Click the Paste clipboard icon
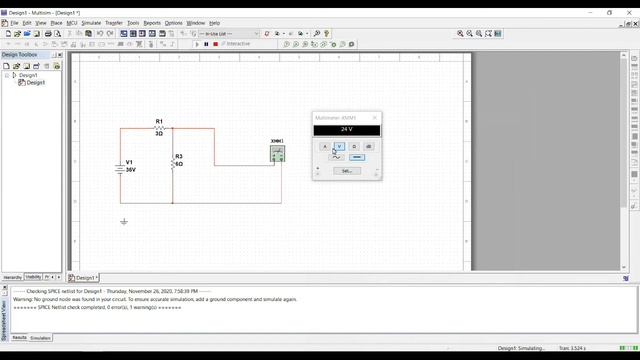The height and width of the screenshot is (360, 640). click(x=88, y=33)
